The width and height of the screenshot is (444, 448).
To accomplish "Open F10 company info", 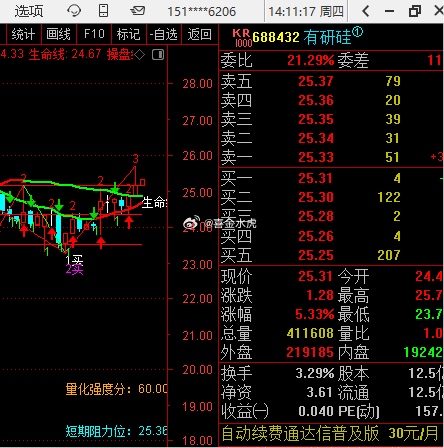I will [94, 34].
